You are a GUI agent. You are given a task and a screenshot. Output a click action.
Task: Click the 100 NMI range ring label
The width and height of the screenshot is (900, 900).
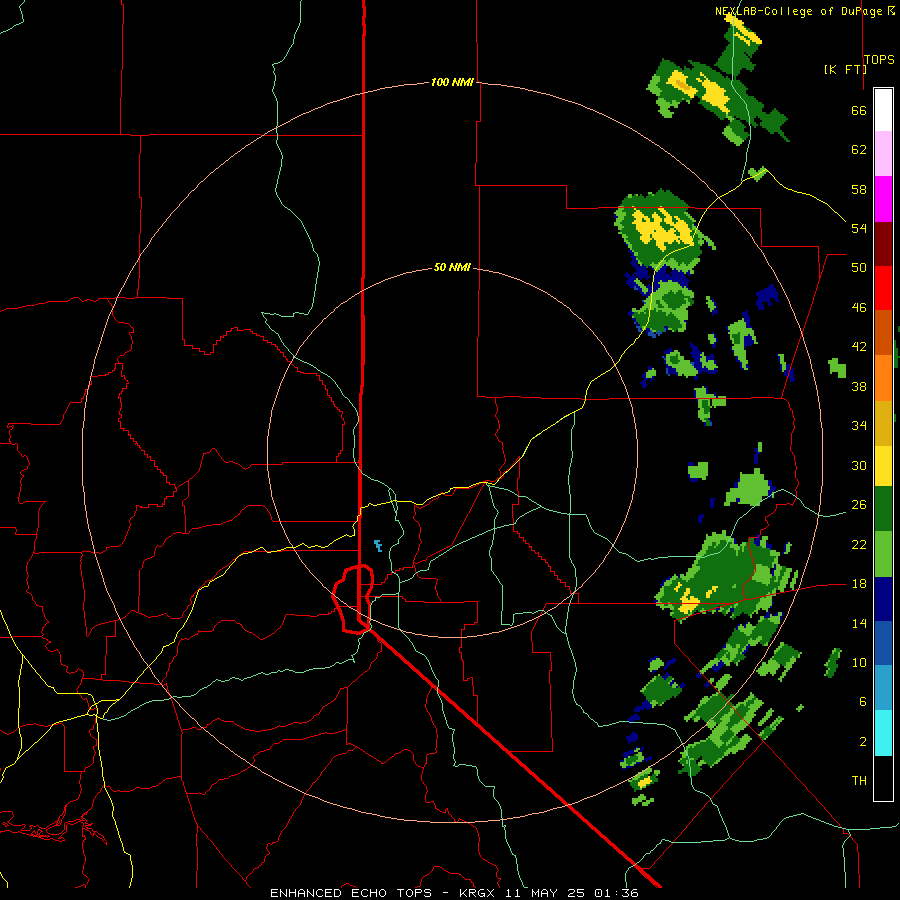click(x=452, y=83)
